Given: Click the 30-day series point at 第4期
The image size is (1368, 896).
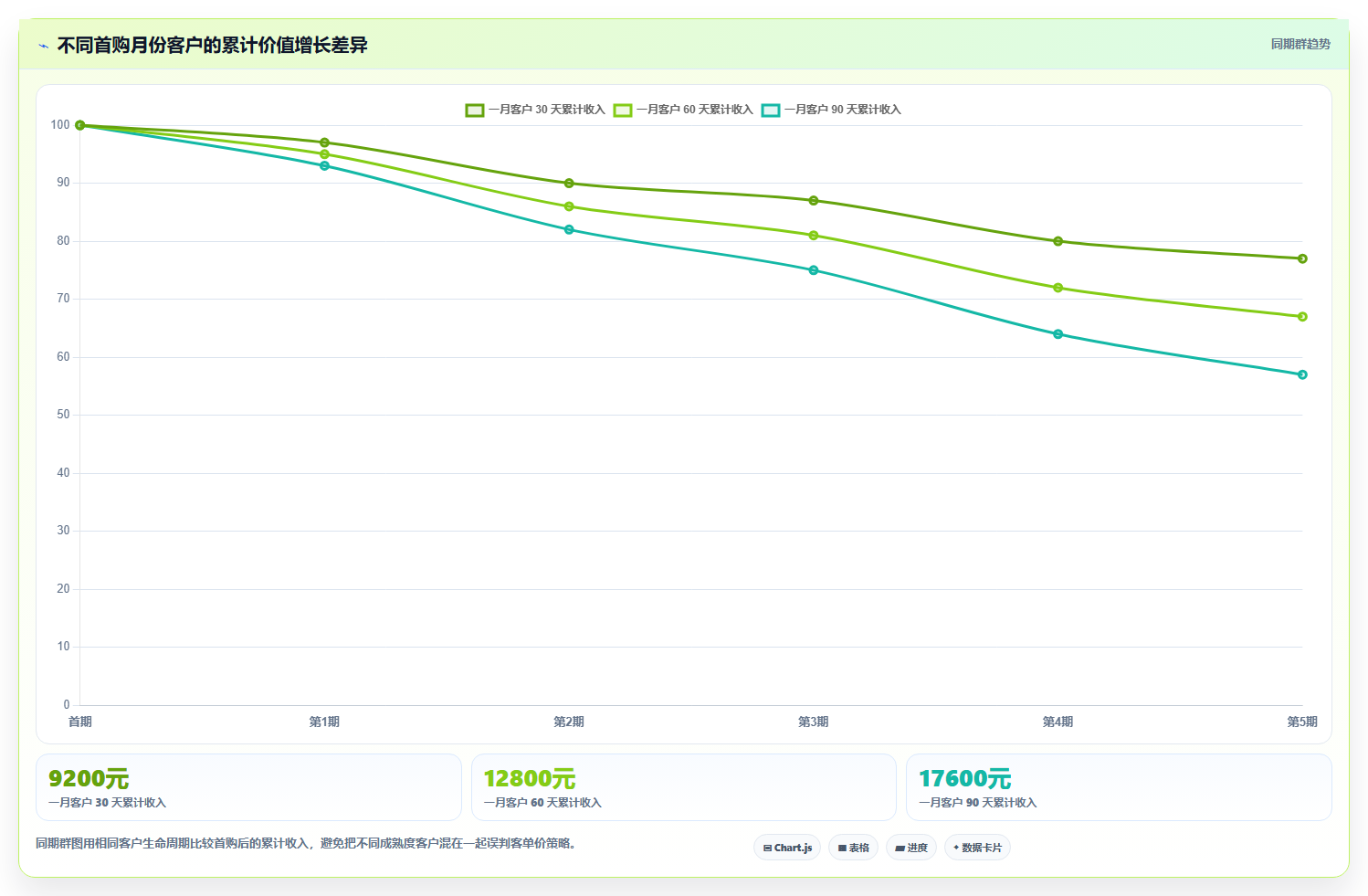Looking at the screenshot, I should pyautogui.click(x=1058, y=241).
